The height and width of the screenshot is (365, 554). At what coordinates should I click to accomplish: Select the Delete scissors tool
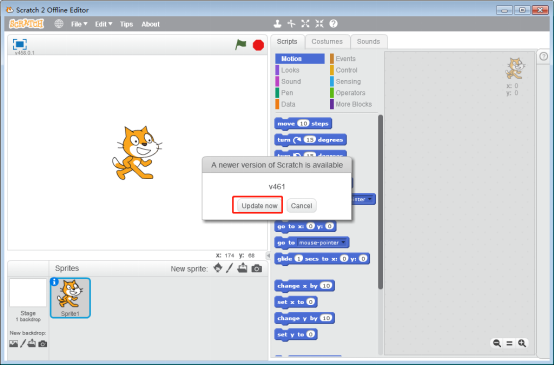291,24
